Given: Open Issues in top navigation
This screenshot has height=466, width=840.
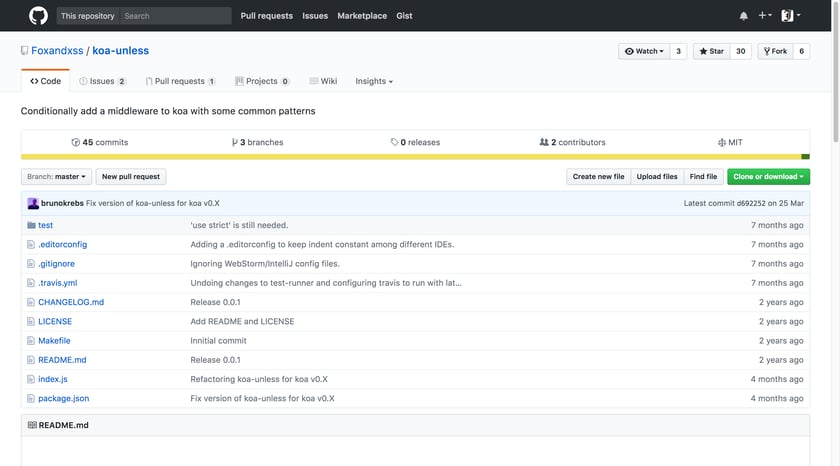Looking at the screenshot, I should (x=315, y=16).
